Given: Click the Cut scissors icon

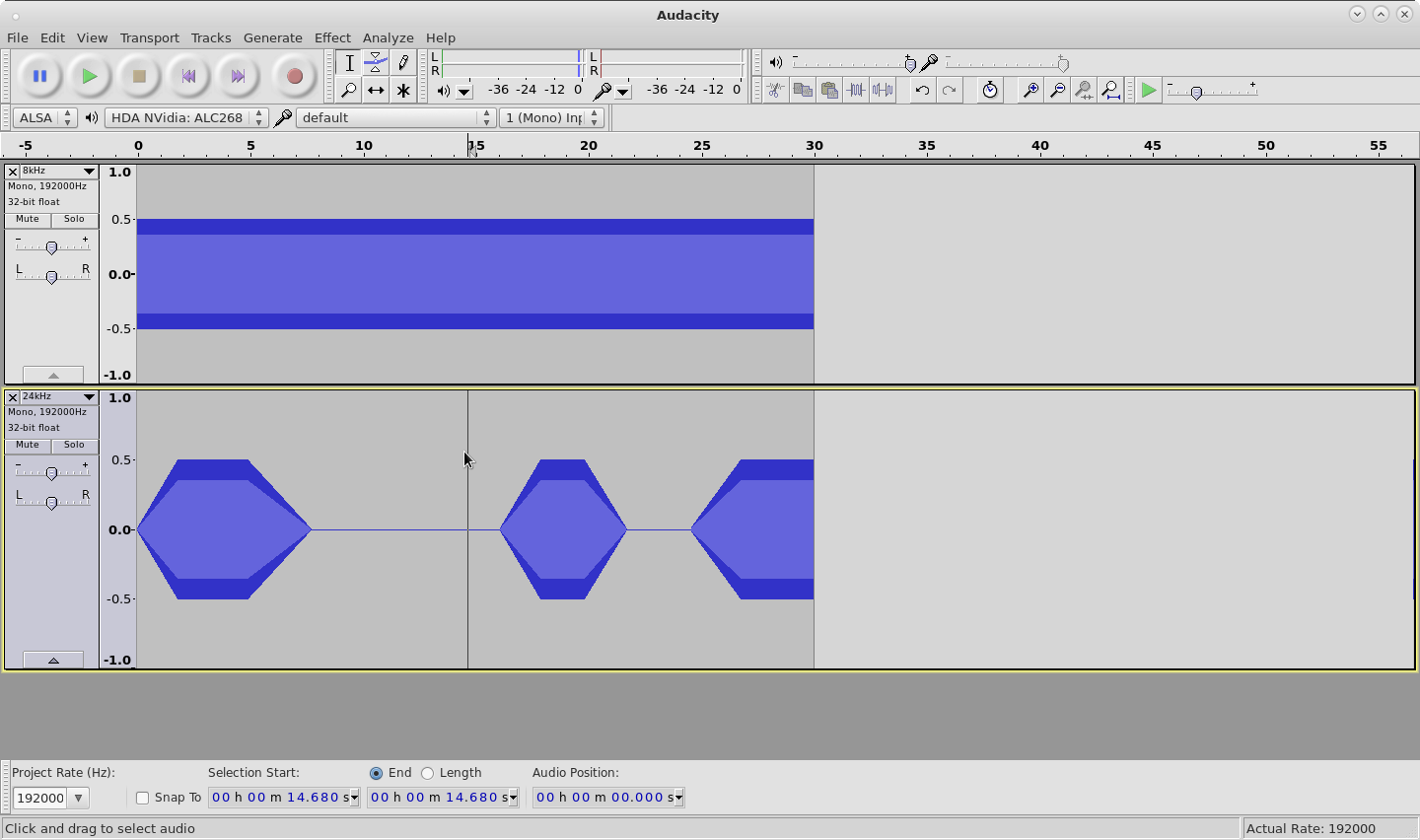Looking at the screenshot, I should click(775, 90).
